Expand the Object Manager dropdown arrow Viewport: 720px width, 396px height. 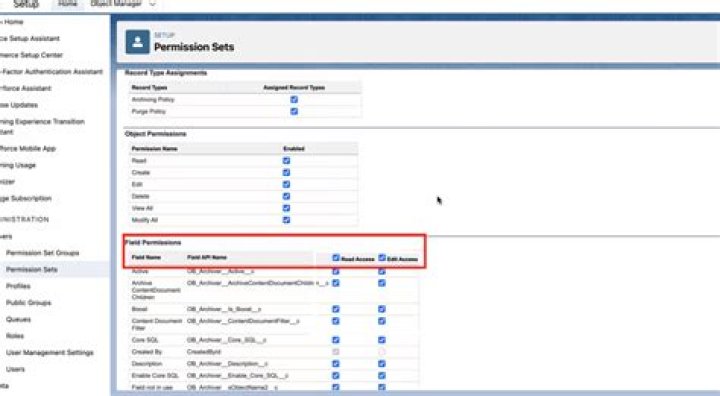153,4
